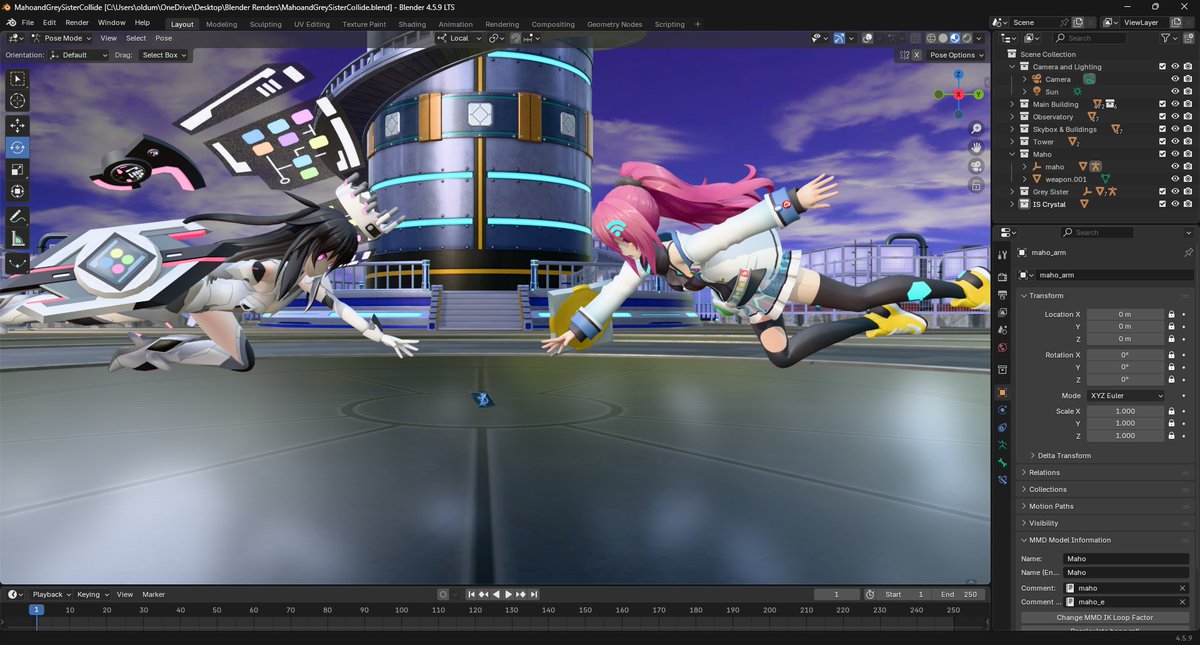Open the Tool properties tab
The width and height of the screenshot is (1200, 645).
(x=1002, y=256)
